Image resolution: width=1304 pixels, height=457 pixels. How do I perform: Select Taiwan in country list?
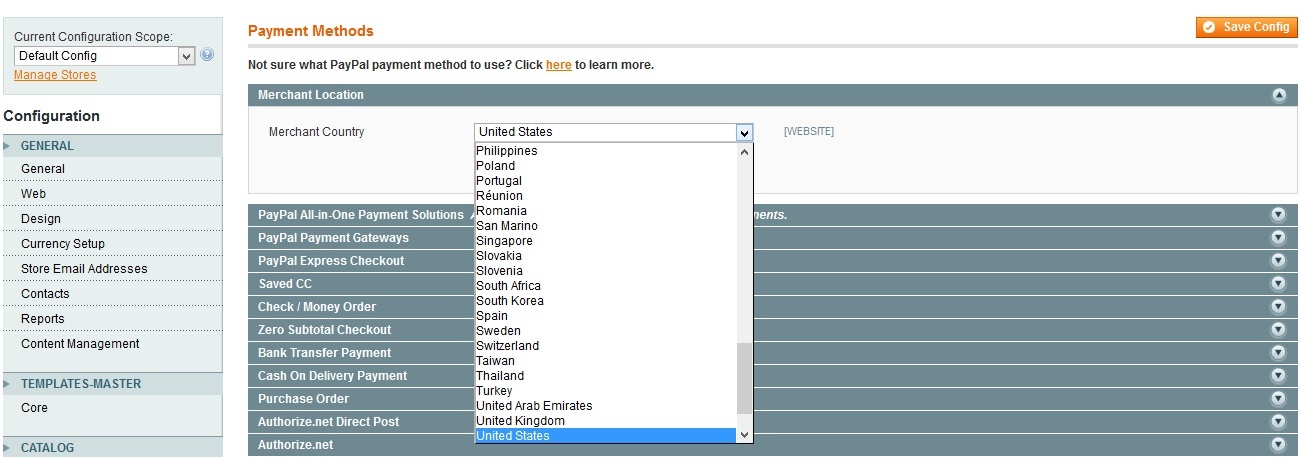(x=605, y=361)
